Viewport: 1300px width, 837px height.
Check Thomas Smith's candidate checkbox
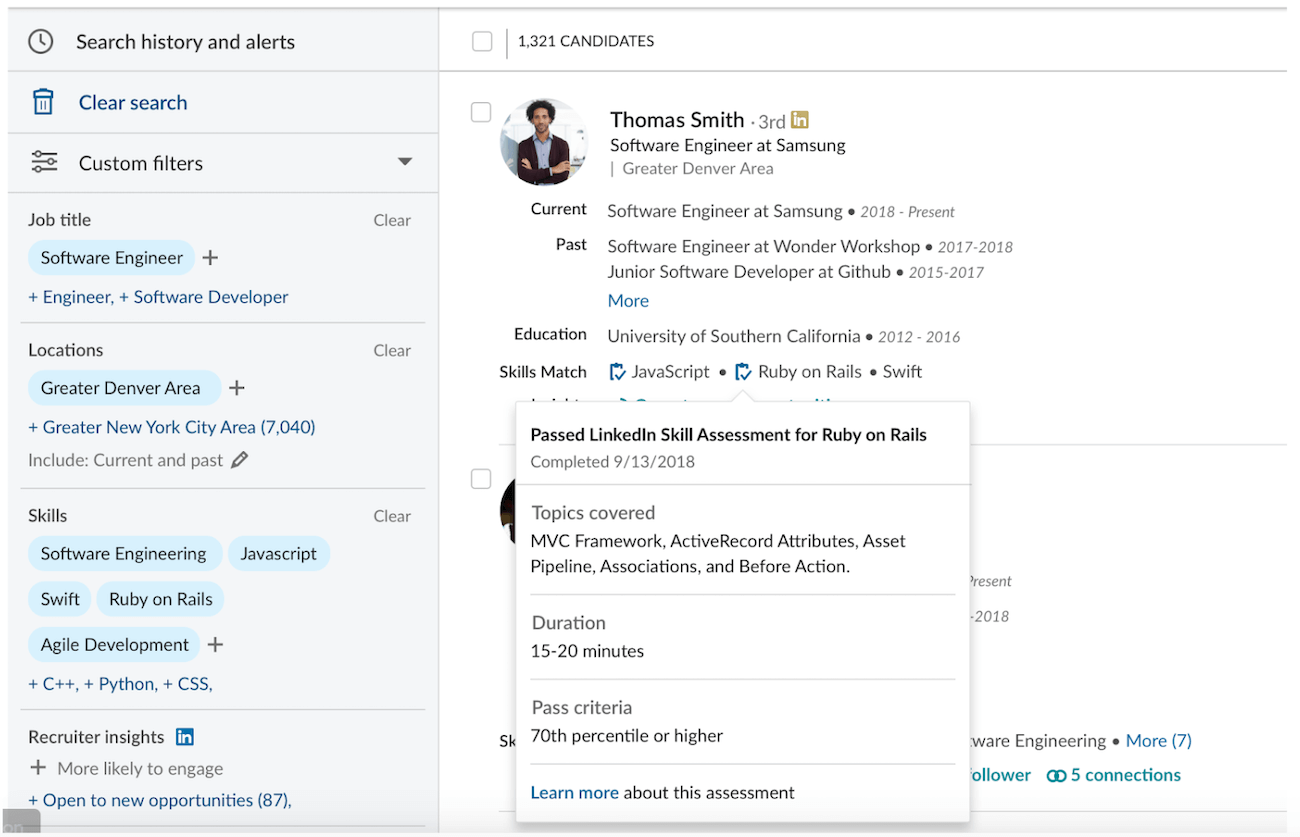[x=481, y=112]
